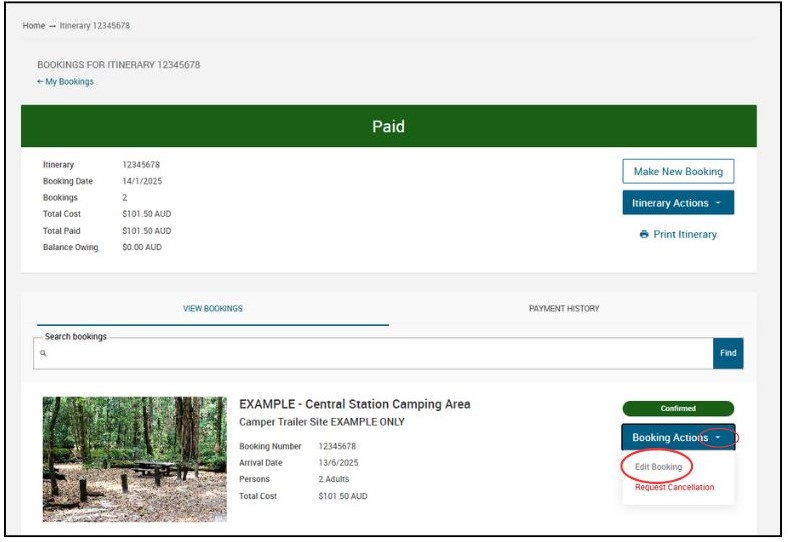Open the Central Station campsite photo
This screenshot has height=542, width=788.
[135, 459]
